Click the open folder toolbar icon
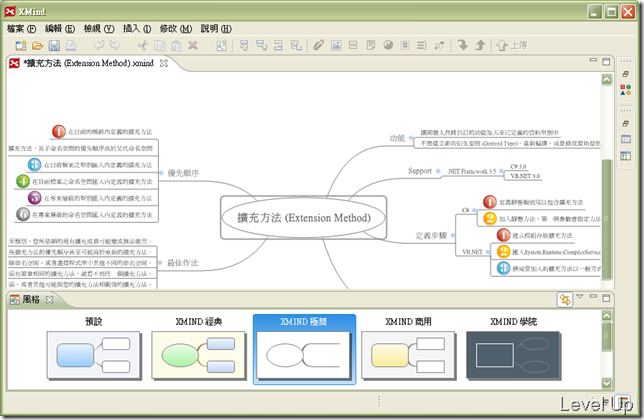The width and height of the screenshot is (644, 420). (x=37, y=45)
